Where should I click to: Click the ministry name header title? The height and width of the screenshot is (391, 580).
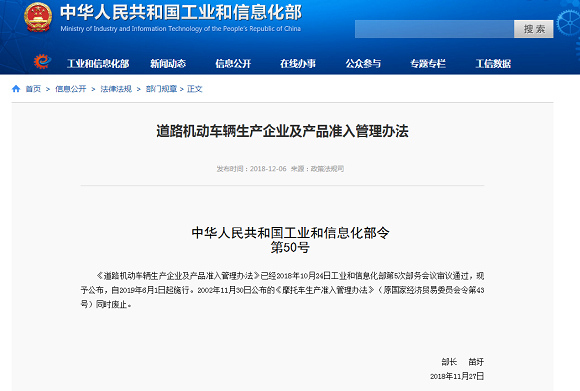(181, 13)
